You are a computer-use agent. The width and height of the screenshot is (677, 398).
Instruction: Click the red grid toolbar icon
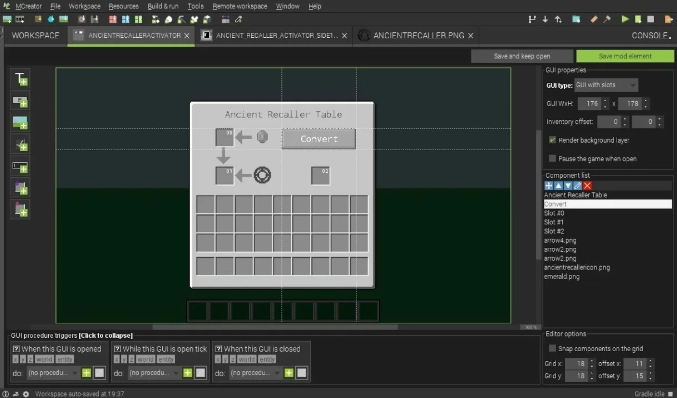coord(113,19)
